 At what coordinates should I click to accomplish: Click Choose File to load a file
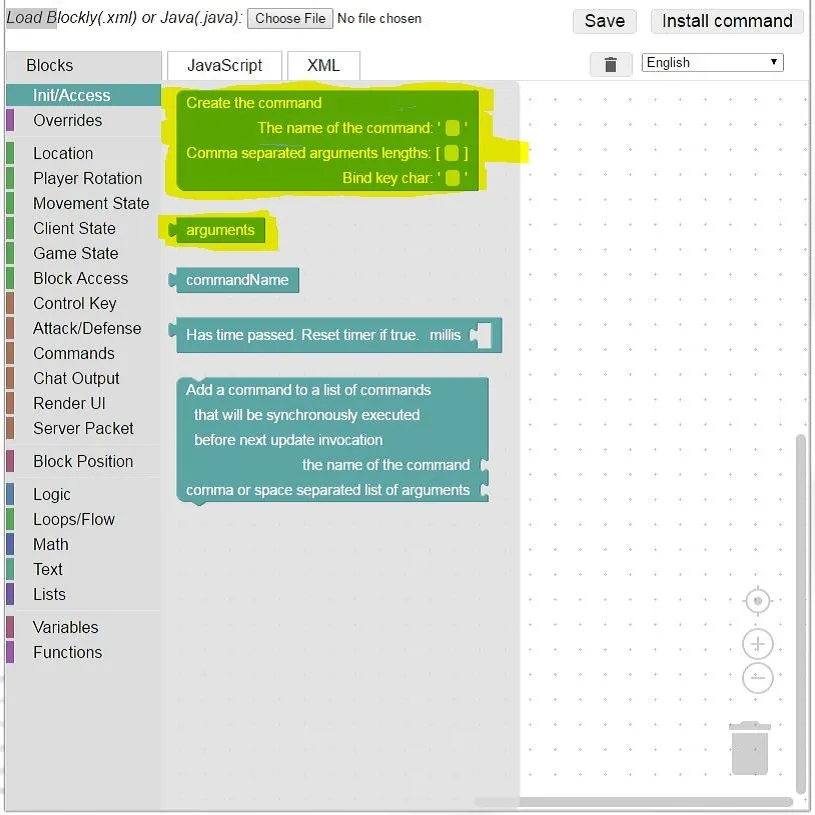[x=289, y=18]
